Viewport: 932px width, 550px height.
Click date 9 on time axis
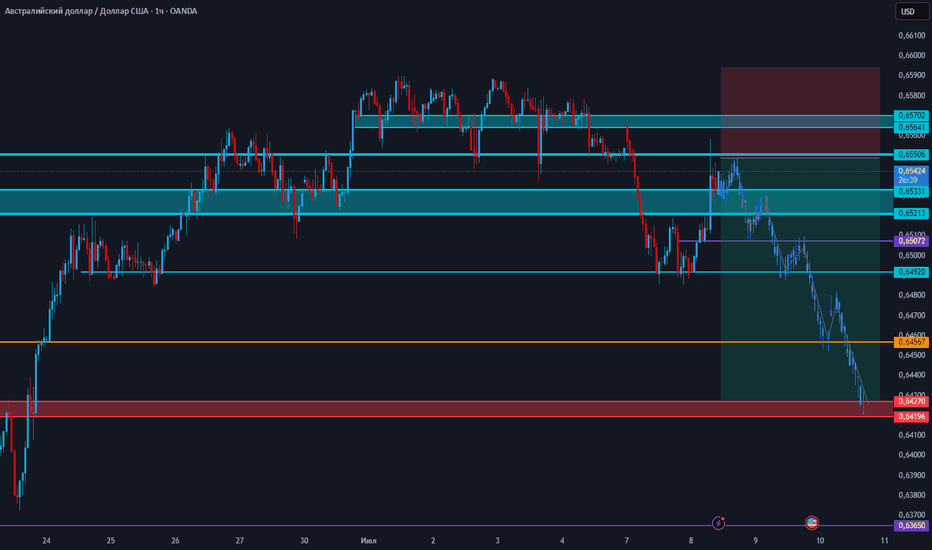(755, 540)
